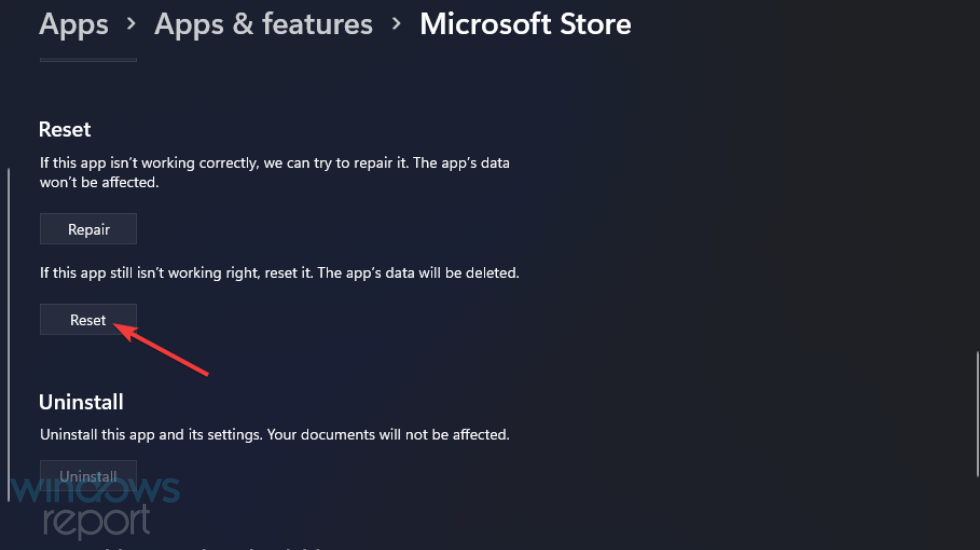Select the Uninstall section heading
The width and height of the screenshot is (980, 550).
coord(81,402)
